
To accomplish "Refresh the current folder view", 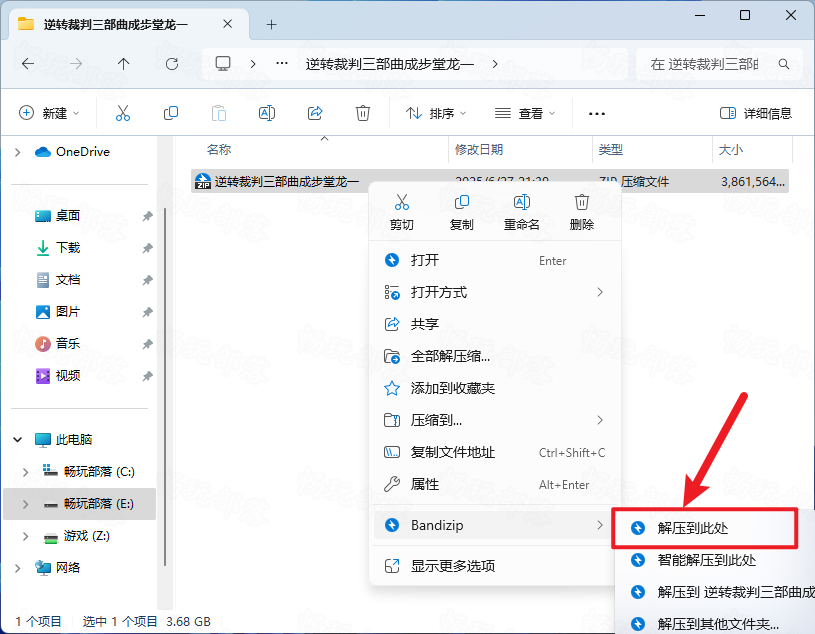I will pos(172,64).
